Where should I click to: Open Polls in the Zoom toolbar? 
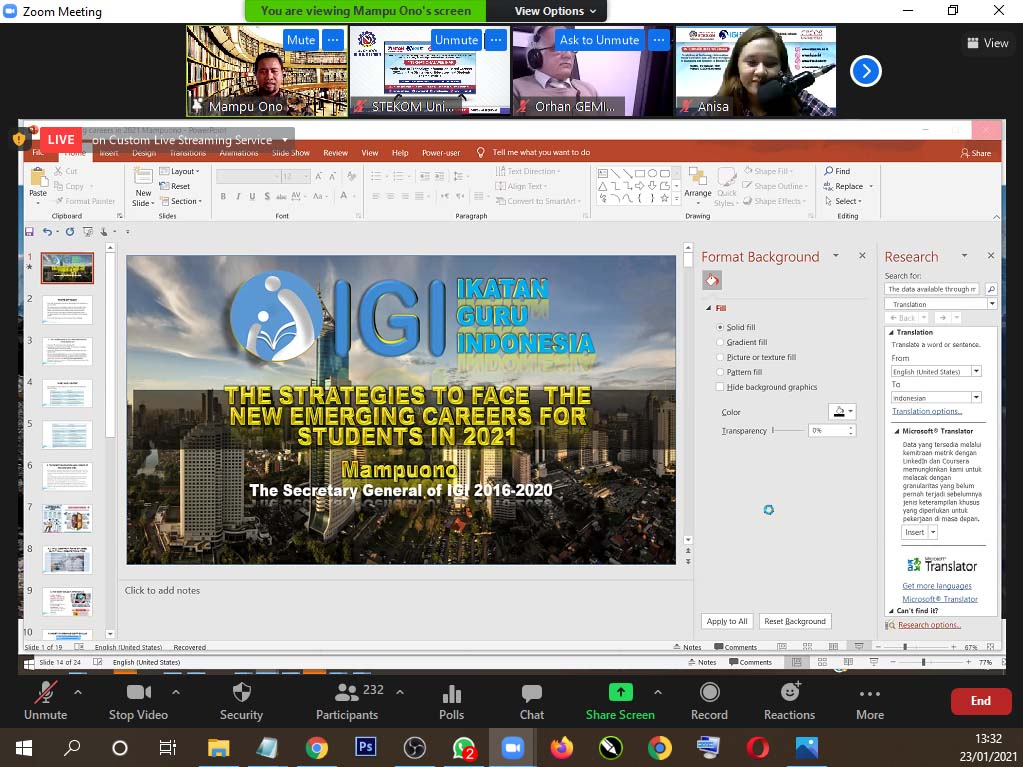[x=451, y=700]
